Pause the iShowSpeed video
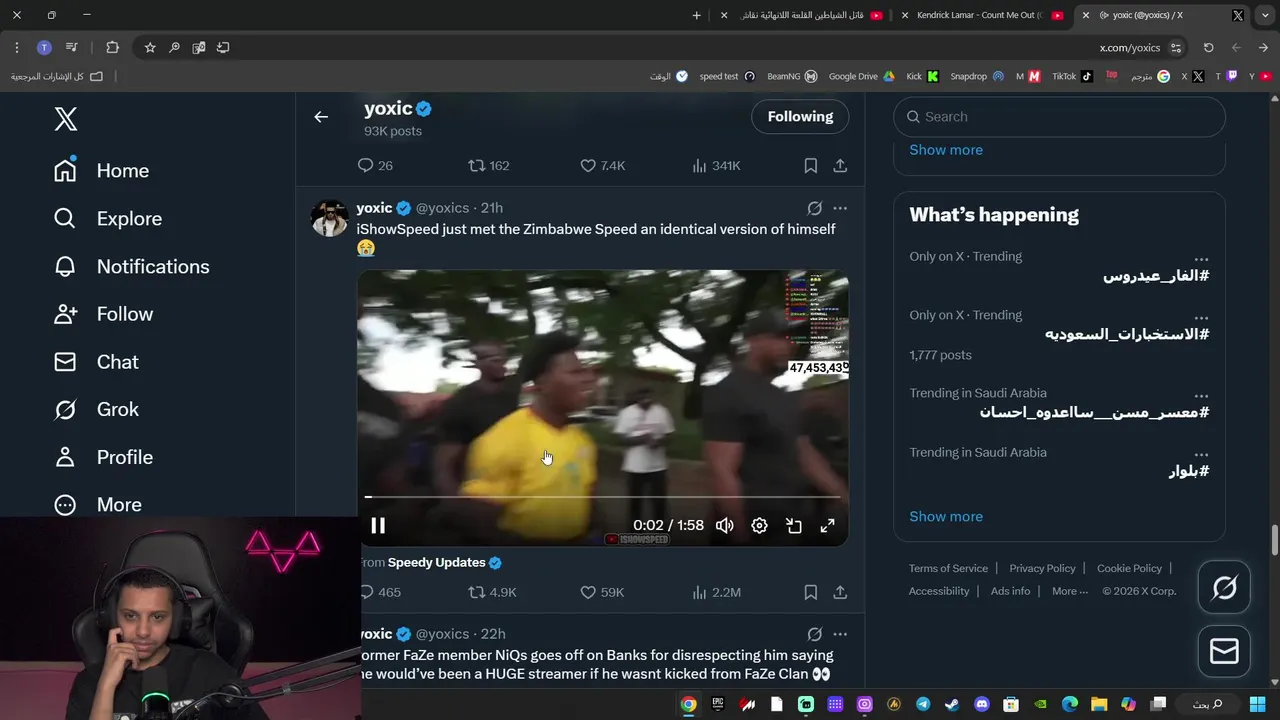The image size is (1280, 720). coord(378,526)
